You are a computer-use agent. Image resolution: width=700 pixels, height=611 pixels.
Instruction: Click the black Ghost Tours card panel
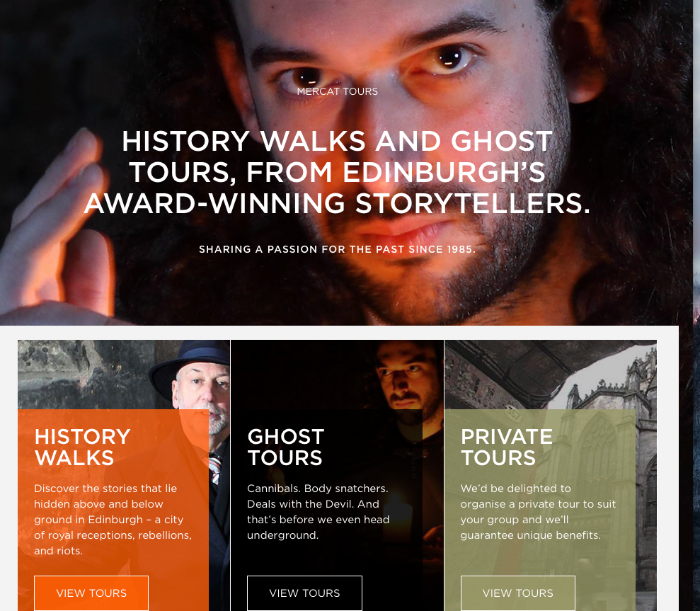click(327, 510)
